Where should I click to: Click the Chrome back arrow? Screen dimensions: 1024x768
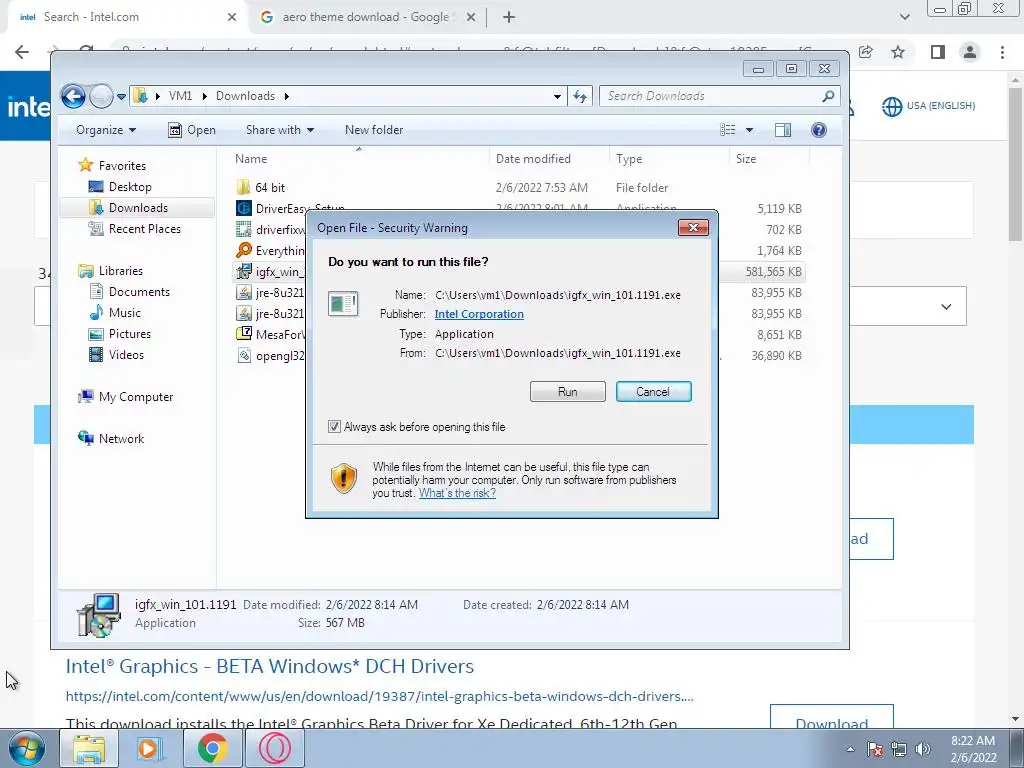tap(22, 52)
